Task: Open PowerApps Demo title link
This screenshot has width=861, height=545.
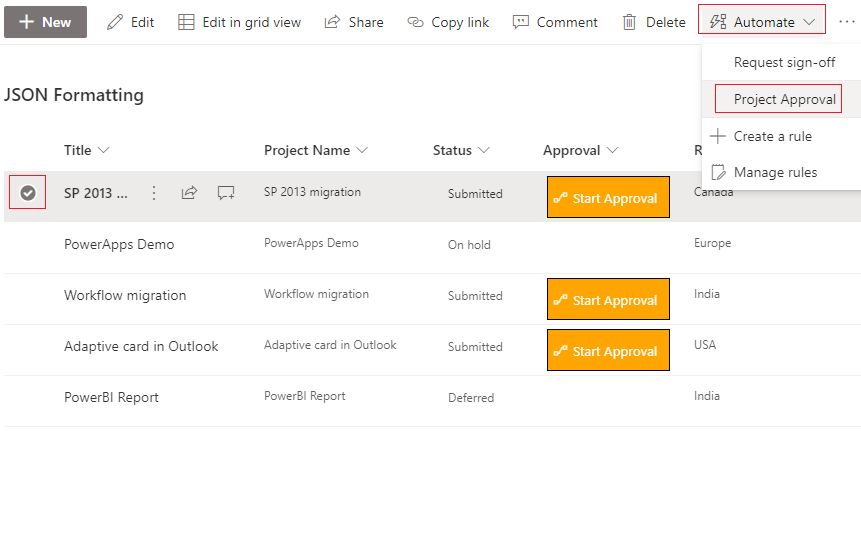Action: (x=119, y=244)
